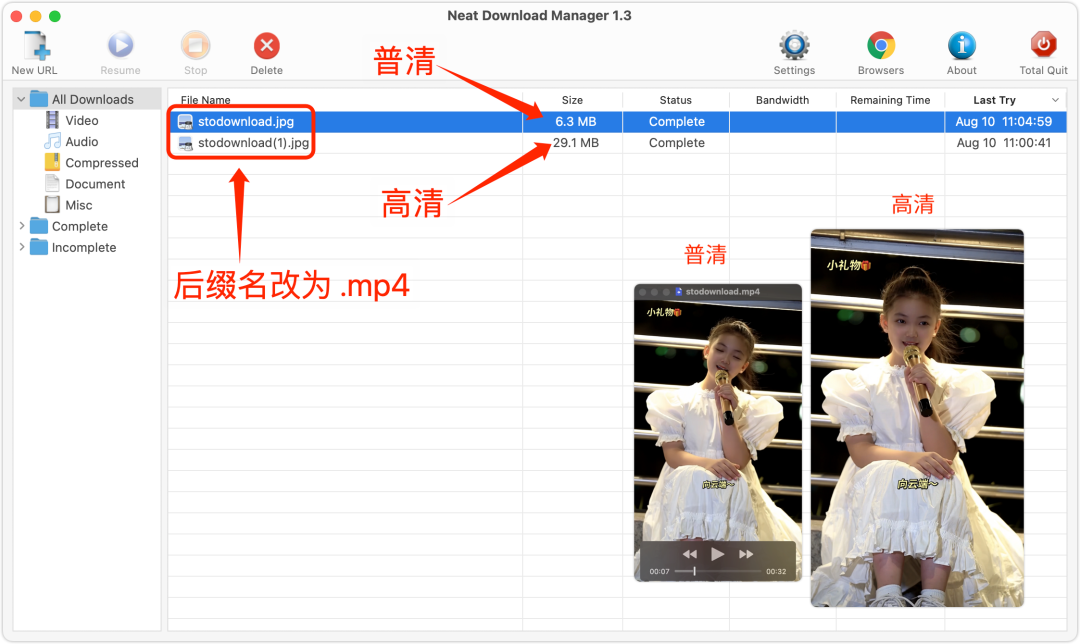The image size is (1080, 644).
Task: Open the Settings gear icon
Action: (x=794, y=46)
